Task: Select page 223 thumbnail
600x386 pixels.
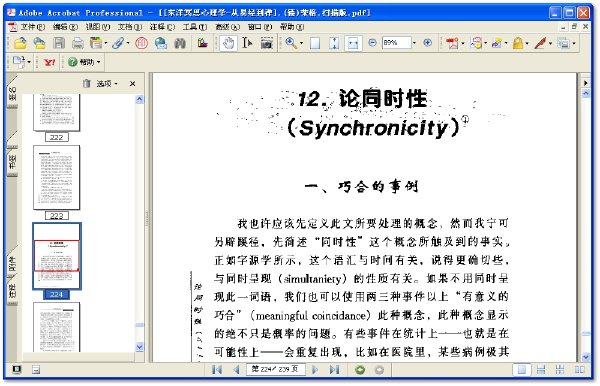Action: 57,178
